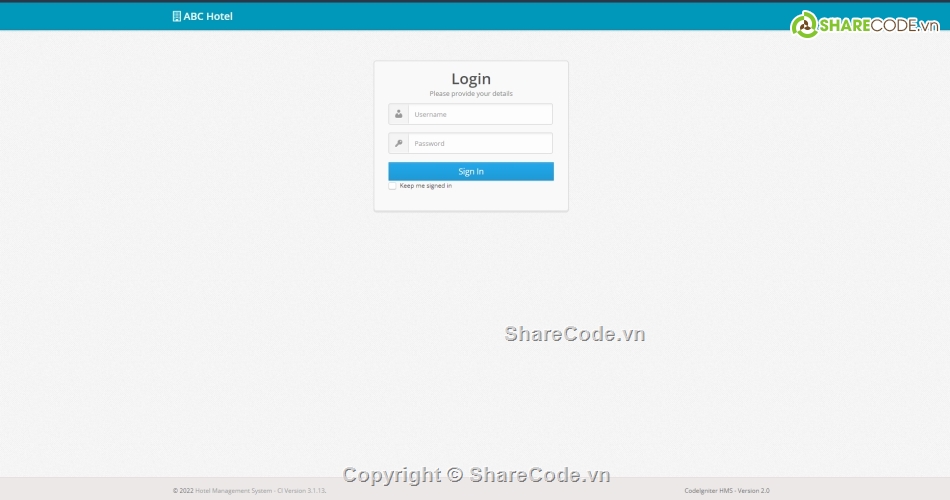Click the key icon beside Password
The width and height of the screenshot is (950, 500).
399,144
